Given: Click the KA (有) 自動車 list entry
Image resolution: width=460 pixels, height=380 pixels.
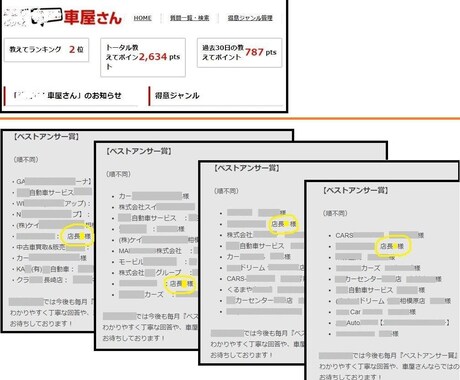Looking at the screenshot, I should [x=54, y=269].
